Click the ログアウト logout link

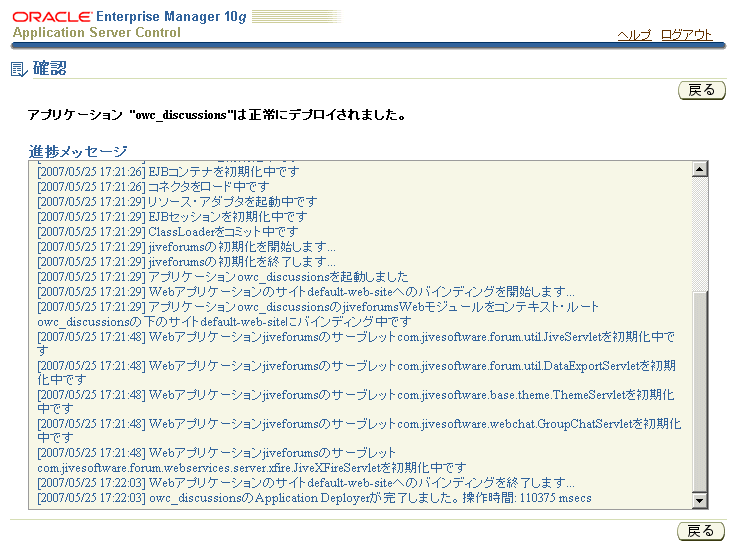coord(686,35)
